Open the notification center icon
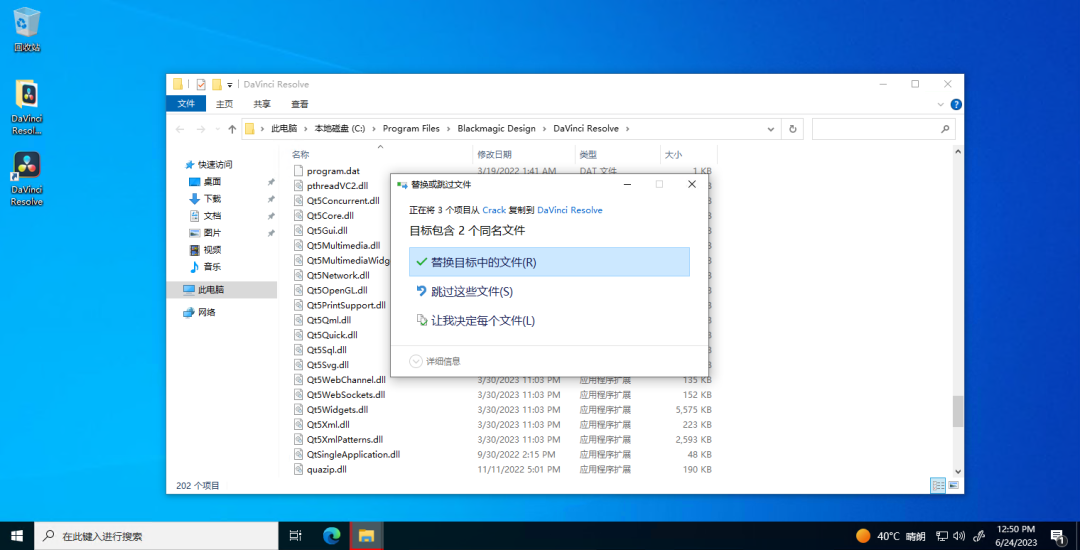Viewport: 1080px width, 550px height. tap(1056, 536)
